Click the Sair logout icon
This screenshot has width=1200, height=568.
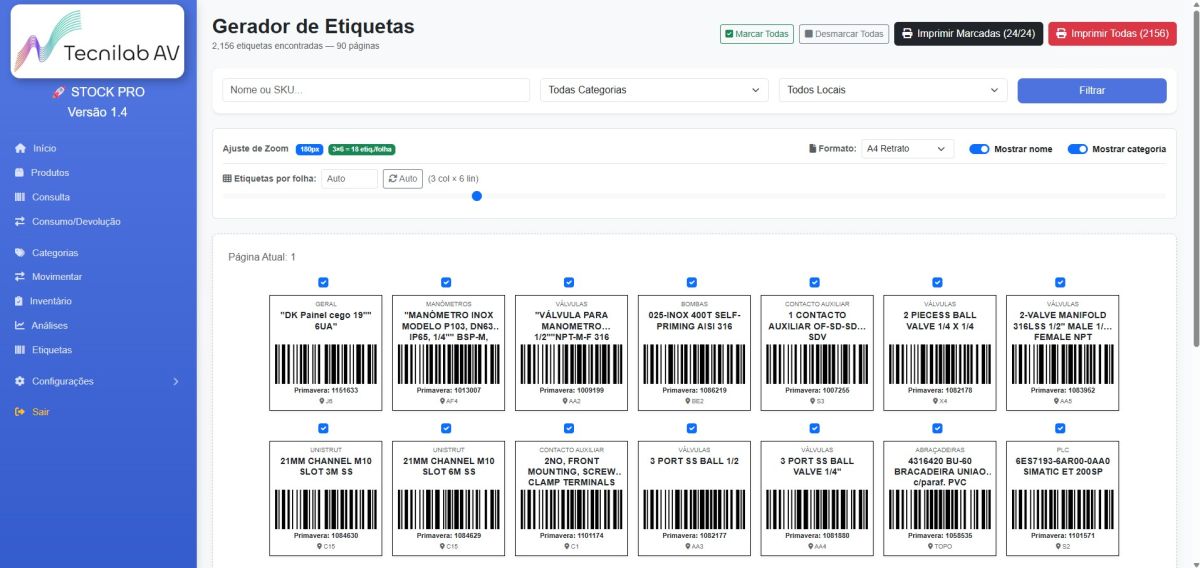pyautogui.click(x=20, y=412)
